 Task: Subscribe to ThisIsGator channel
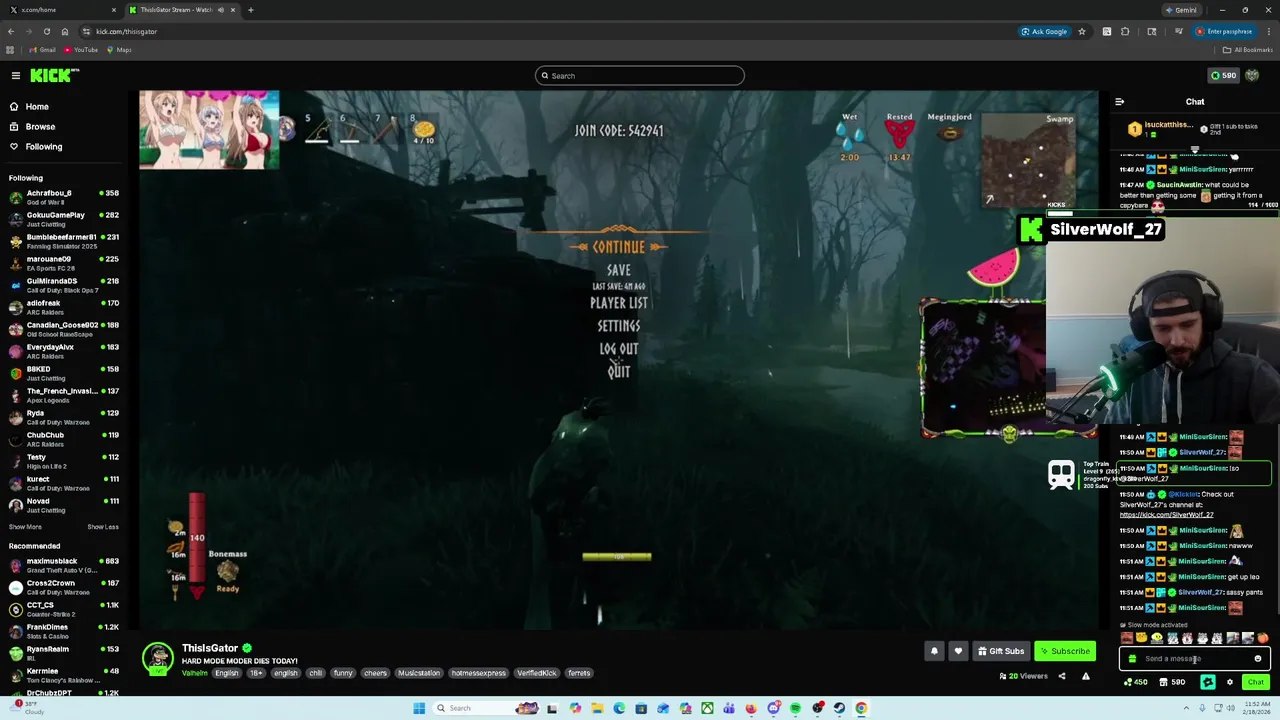point(1065,651)
